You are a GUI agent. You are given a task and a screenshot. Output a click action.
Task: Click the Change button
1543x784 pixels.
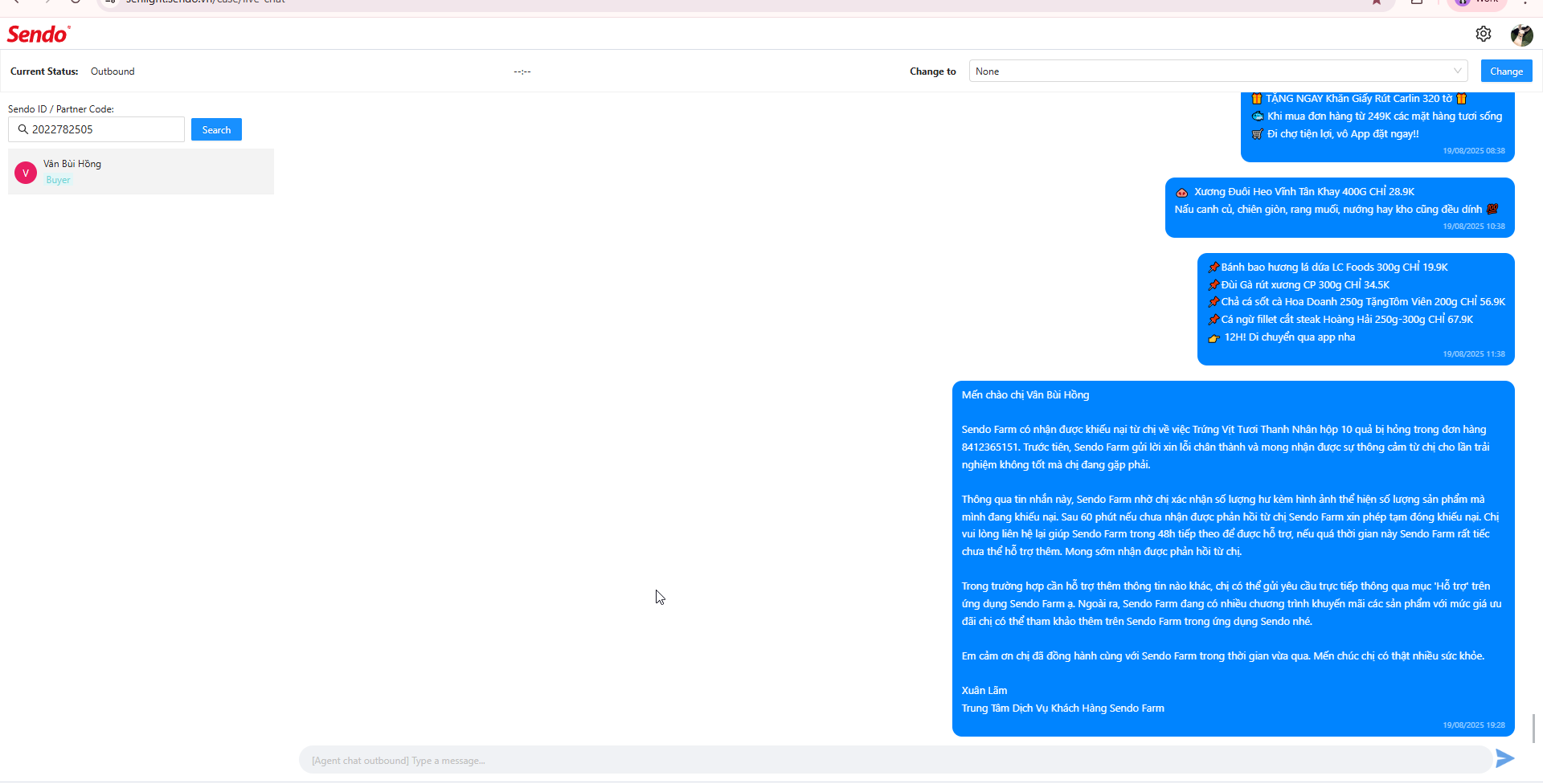pyautogui.click(x=1506, y=71)
